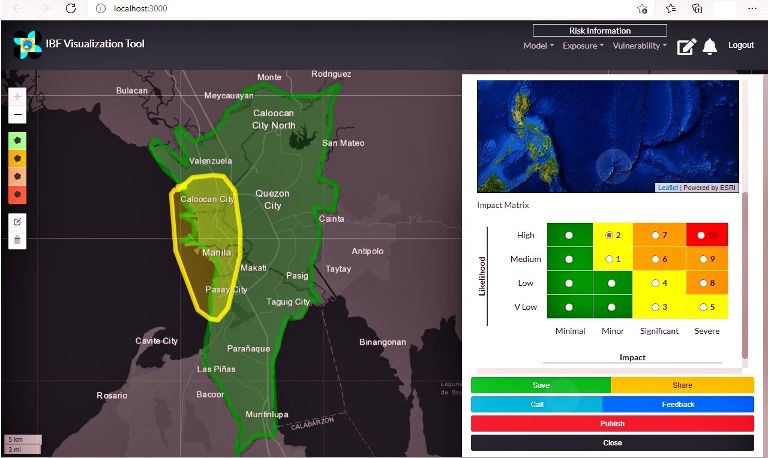
Task: Open the notifications bell icon
Action: (710, 46)
